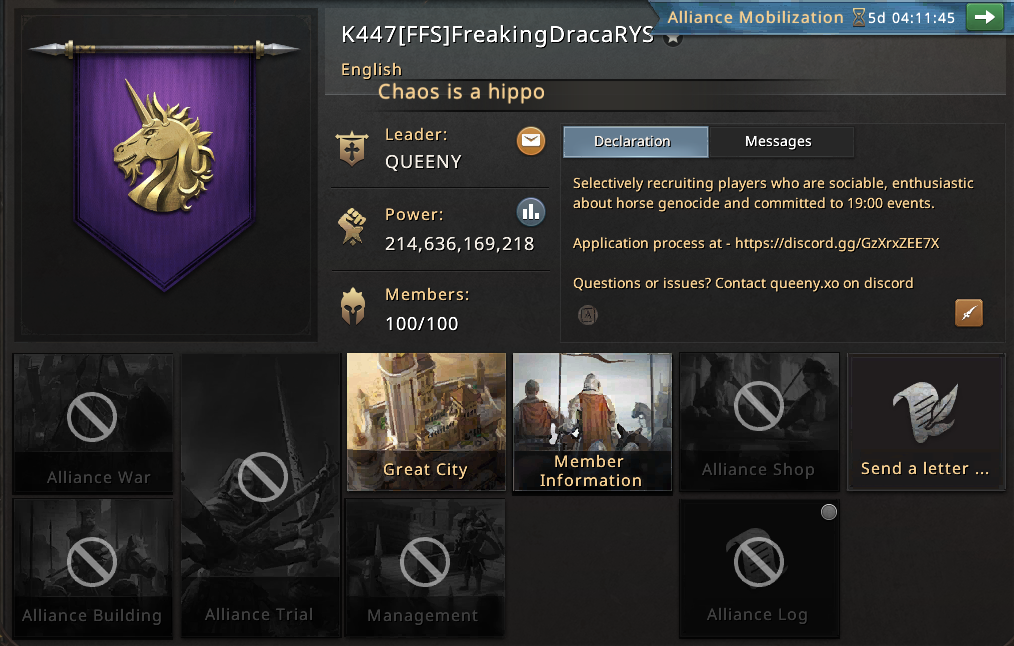The width and height of the screenshot is (1014, 646).
Task: Click the helmet Members icon
Action: click(x=353, y=306)
